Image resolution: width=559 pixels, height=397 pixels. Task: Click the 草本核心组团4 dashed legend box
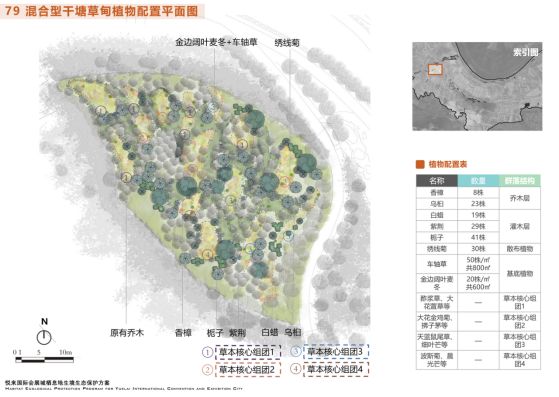tap(336, 369)
